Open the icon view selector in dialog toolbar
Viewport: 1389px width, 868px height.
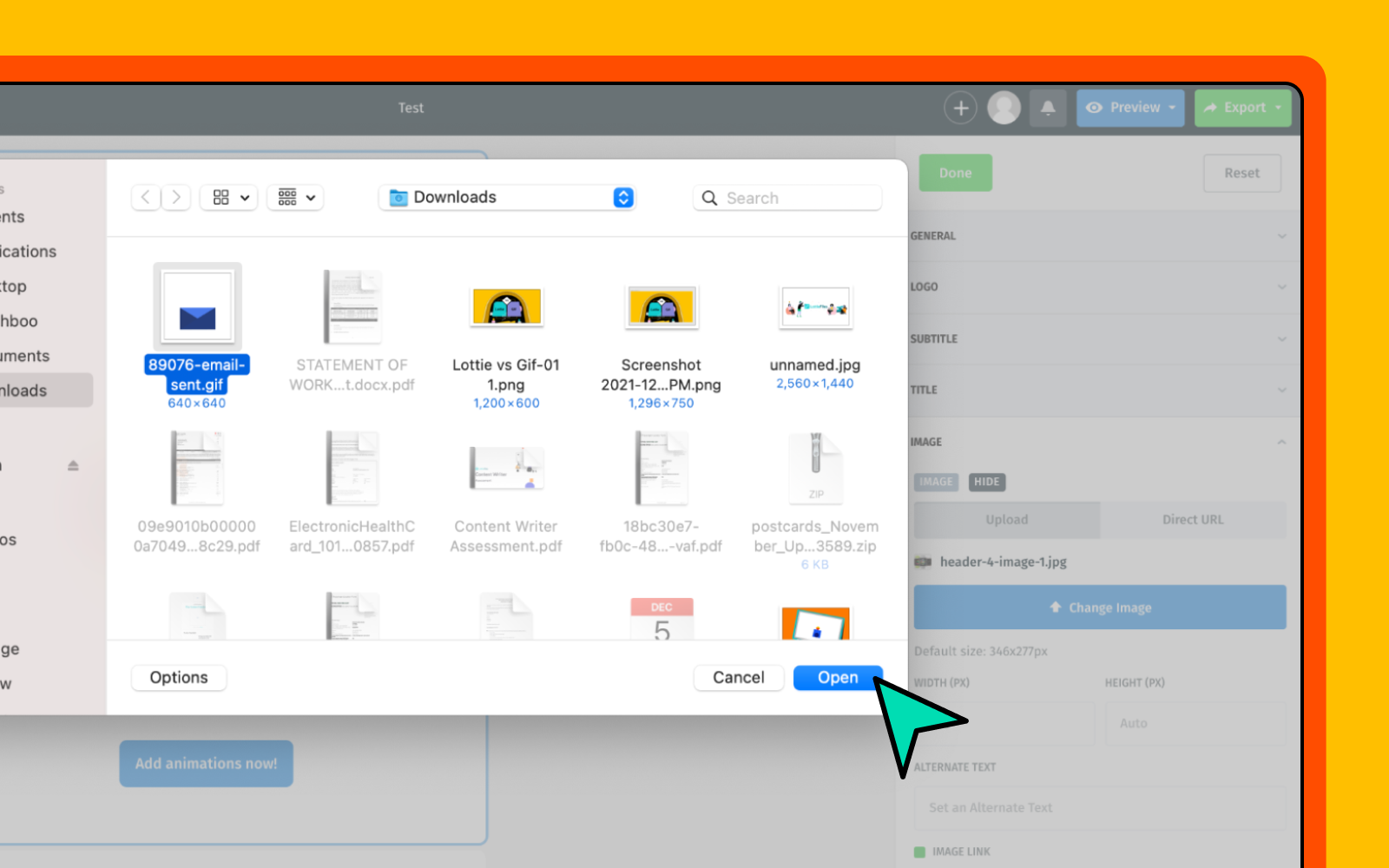coord(228,197)
